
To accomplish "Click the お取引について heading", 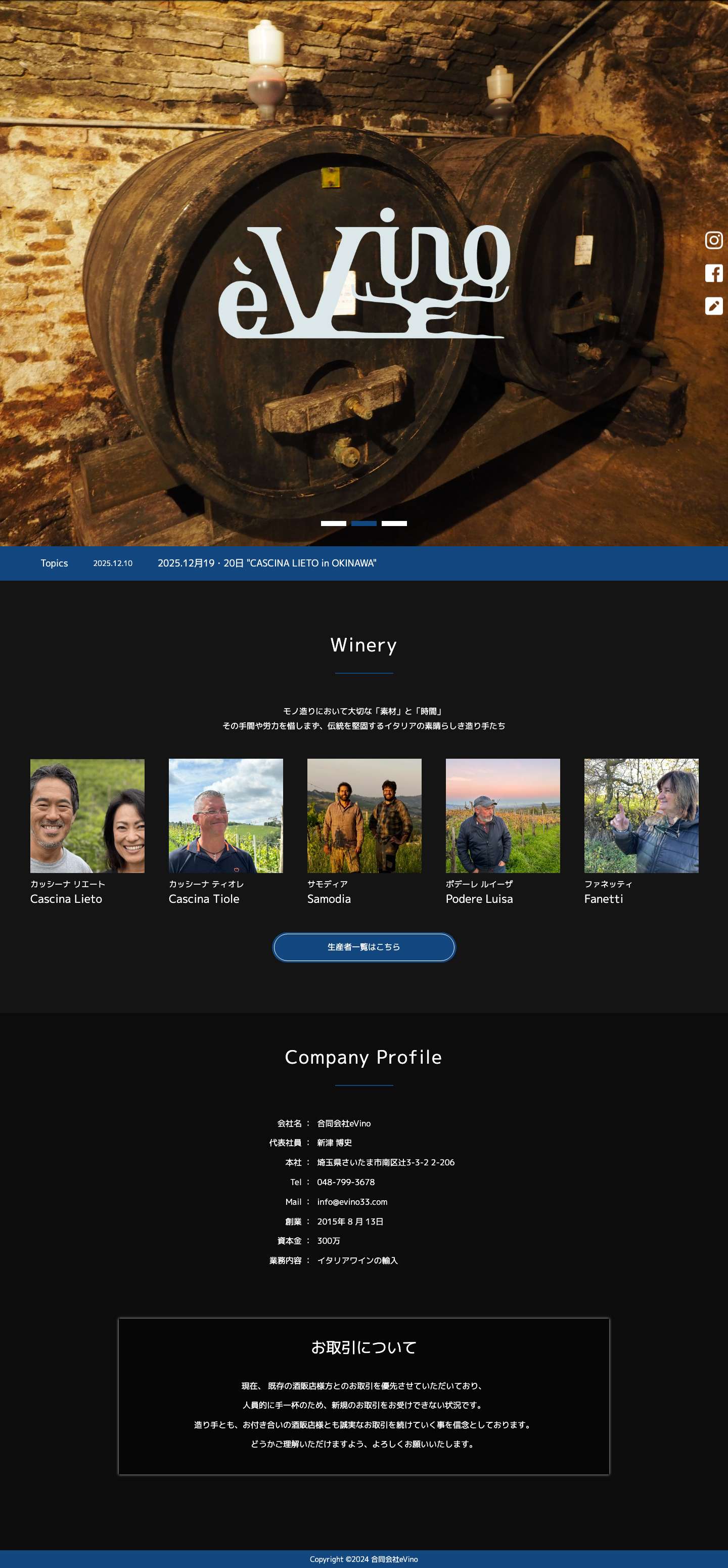I will (x=363, y=1347).
